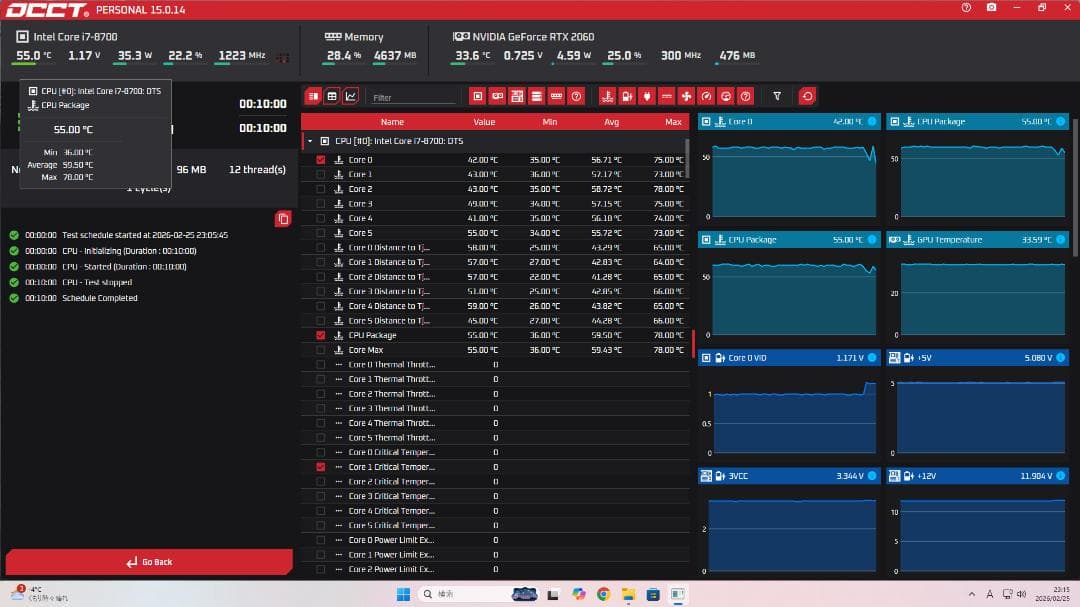This screenshot has height=607, width=1080.
Task: Click blue circle on 3VCC graph header
Action: tap(872, 476)
